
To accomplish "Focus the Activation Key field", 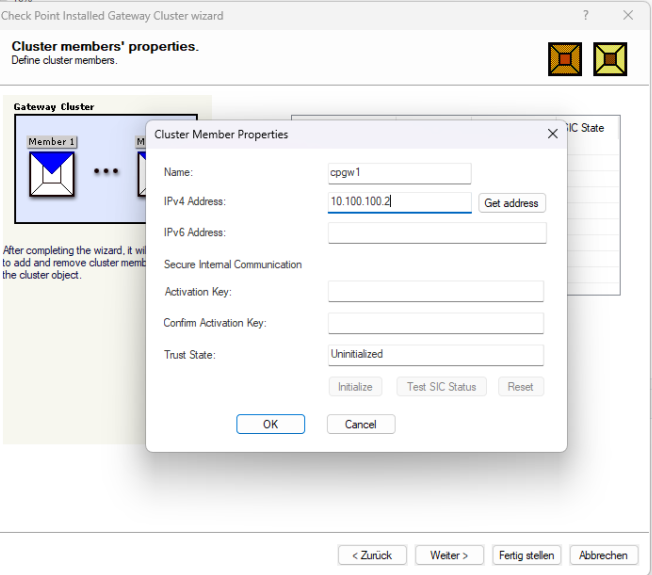I will 436,291.
